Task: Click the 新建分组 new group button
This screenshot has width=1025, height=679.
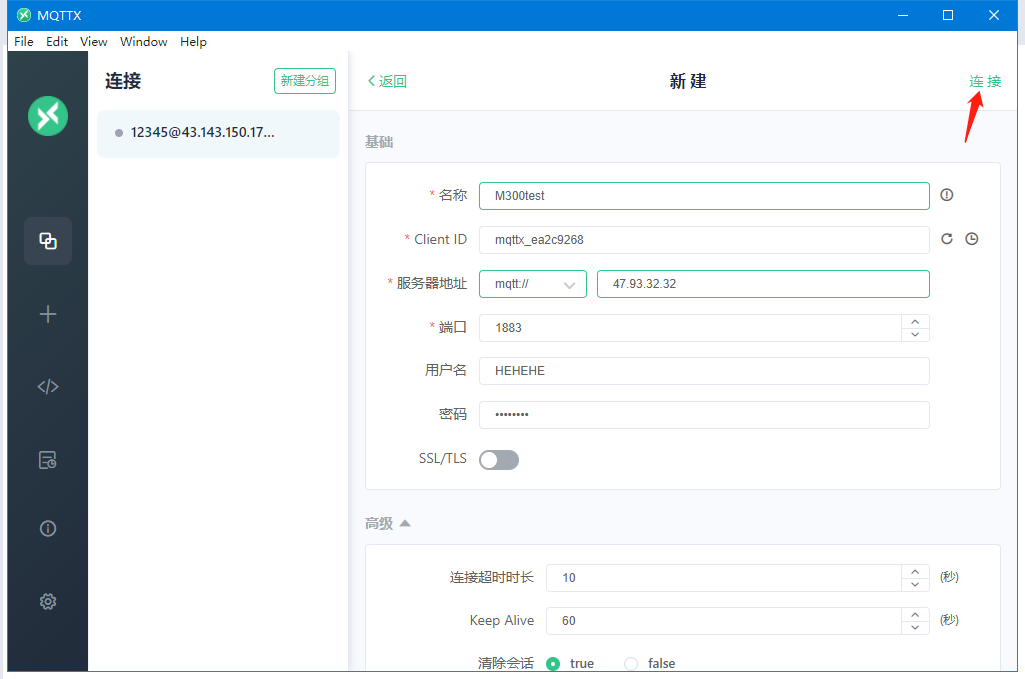Action: pos(305,81)
